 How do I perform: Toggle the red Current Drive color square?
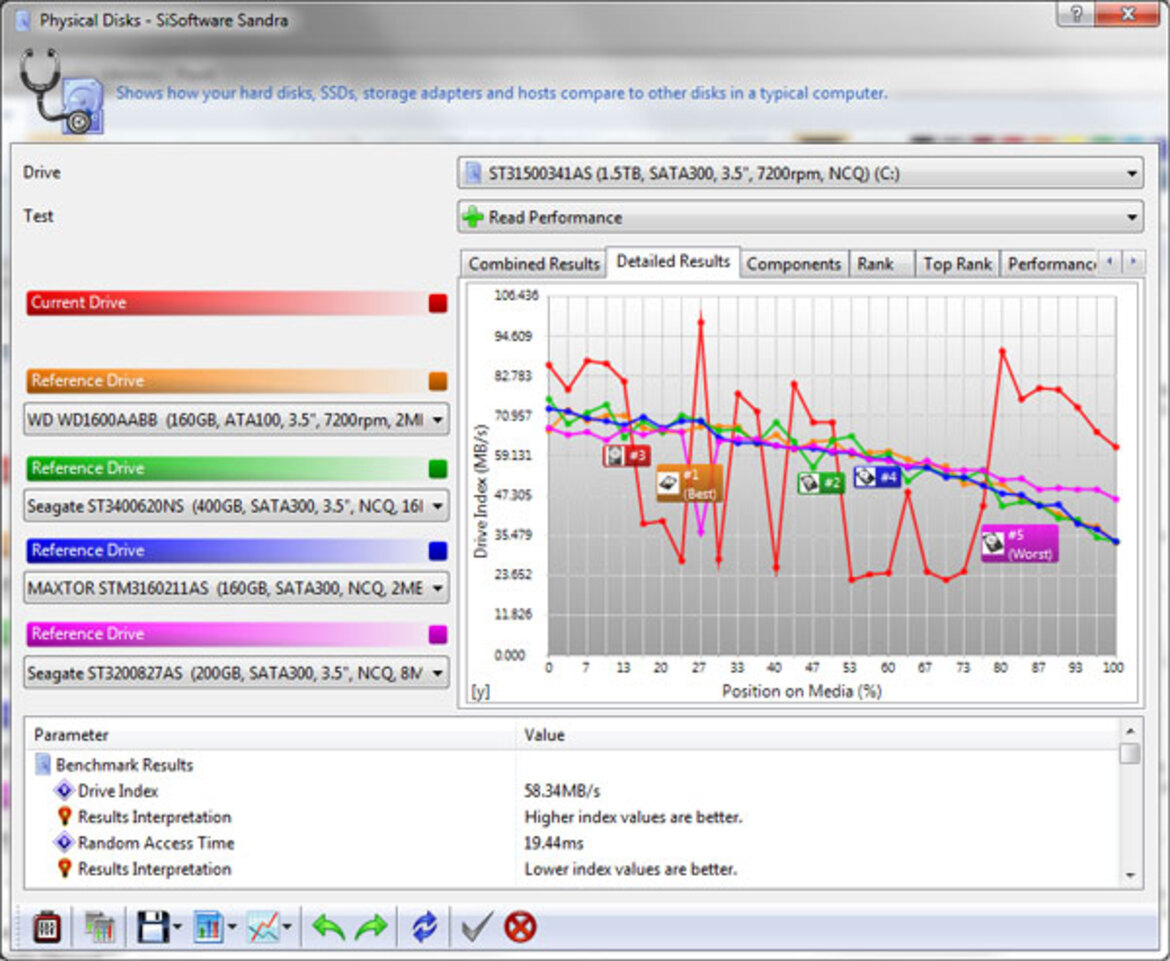click(437, 303)
